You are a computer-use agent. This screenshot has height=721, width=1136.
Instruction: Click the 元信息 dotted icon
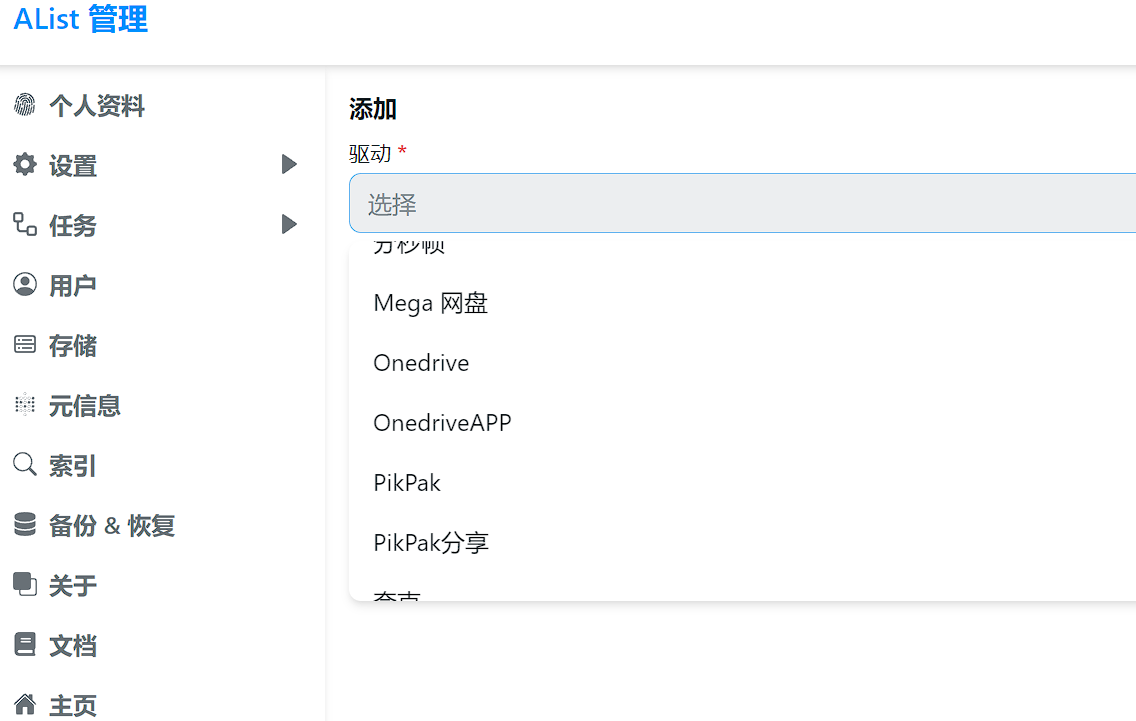pos(24,405)
